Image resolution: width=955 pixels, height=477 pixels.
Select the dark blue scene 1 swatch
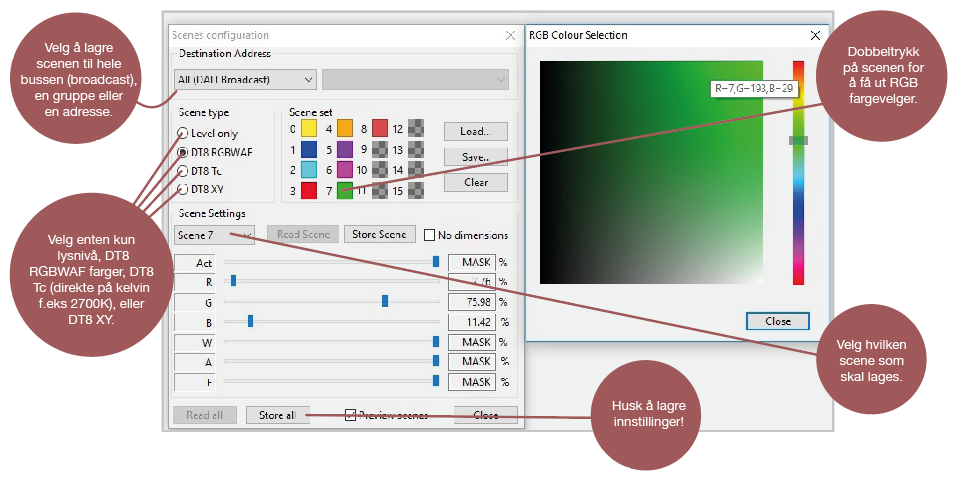309,149
